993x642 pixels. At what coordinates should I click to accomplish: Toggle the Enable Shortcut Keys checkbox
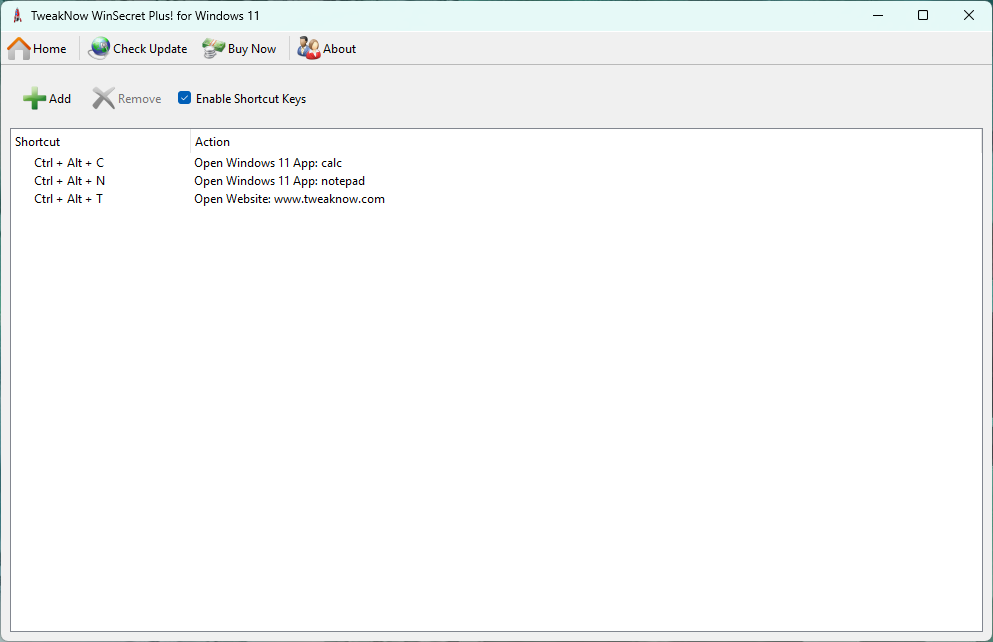184,98
